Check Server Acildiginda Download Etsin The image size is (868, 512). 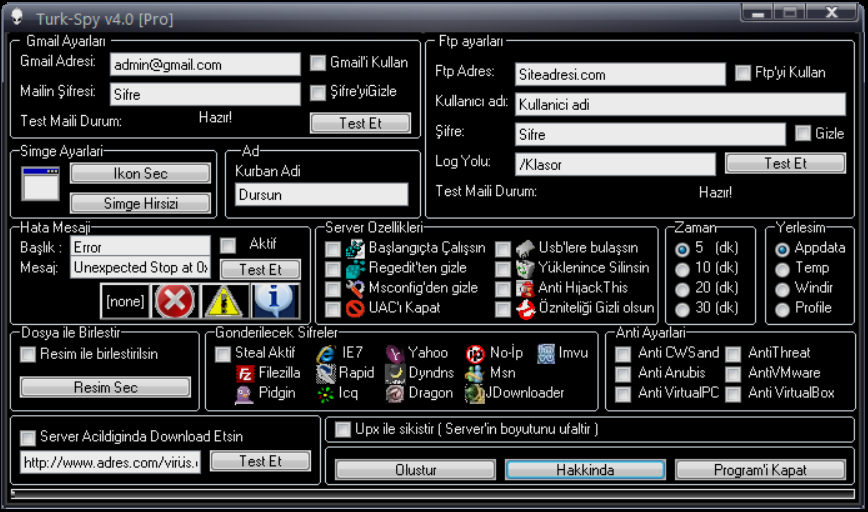(x=28, y=438)
